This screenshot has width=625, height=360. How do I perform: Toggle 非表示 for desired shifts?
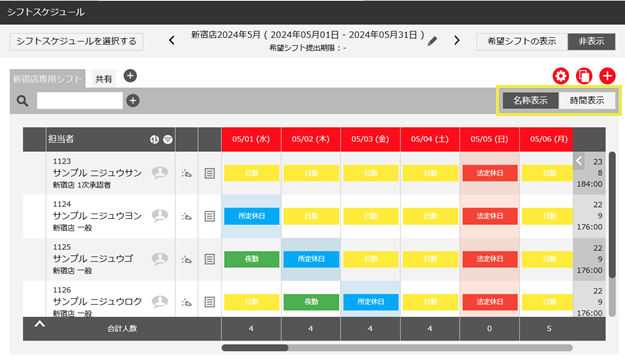click(591, 41)
